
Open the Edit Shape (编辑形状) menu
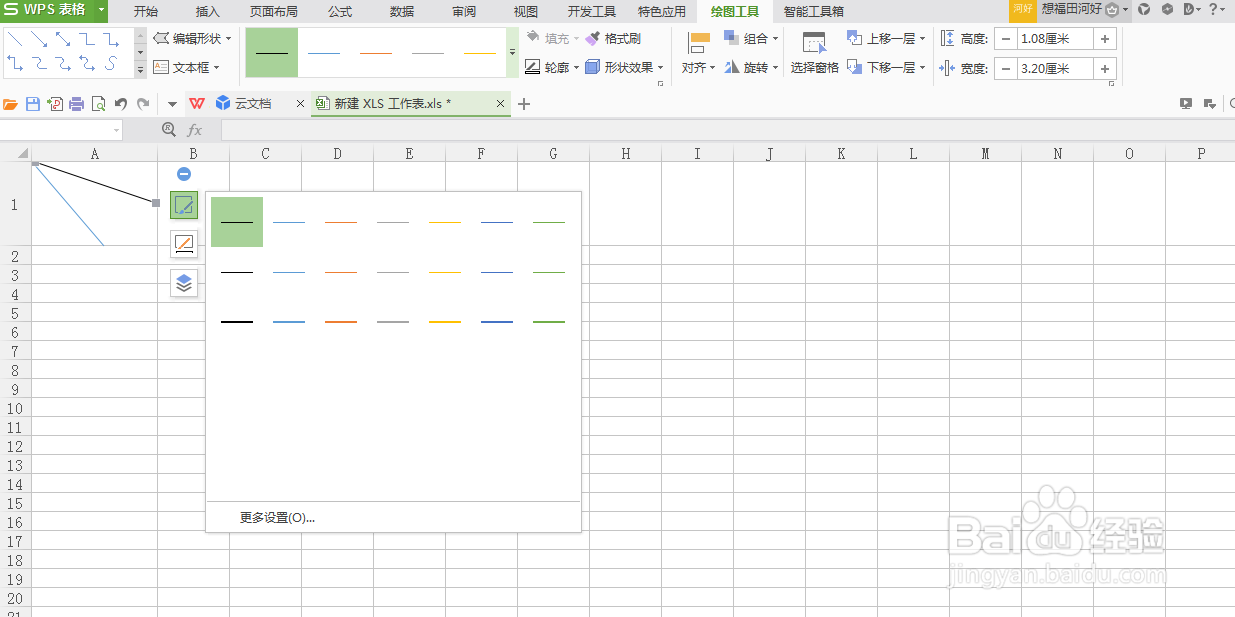tap(193, 38)
